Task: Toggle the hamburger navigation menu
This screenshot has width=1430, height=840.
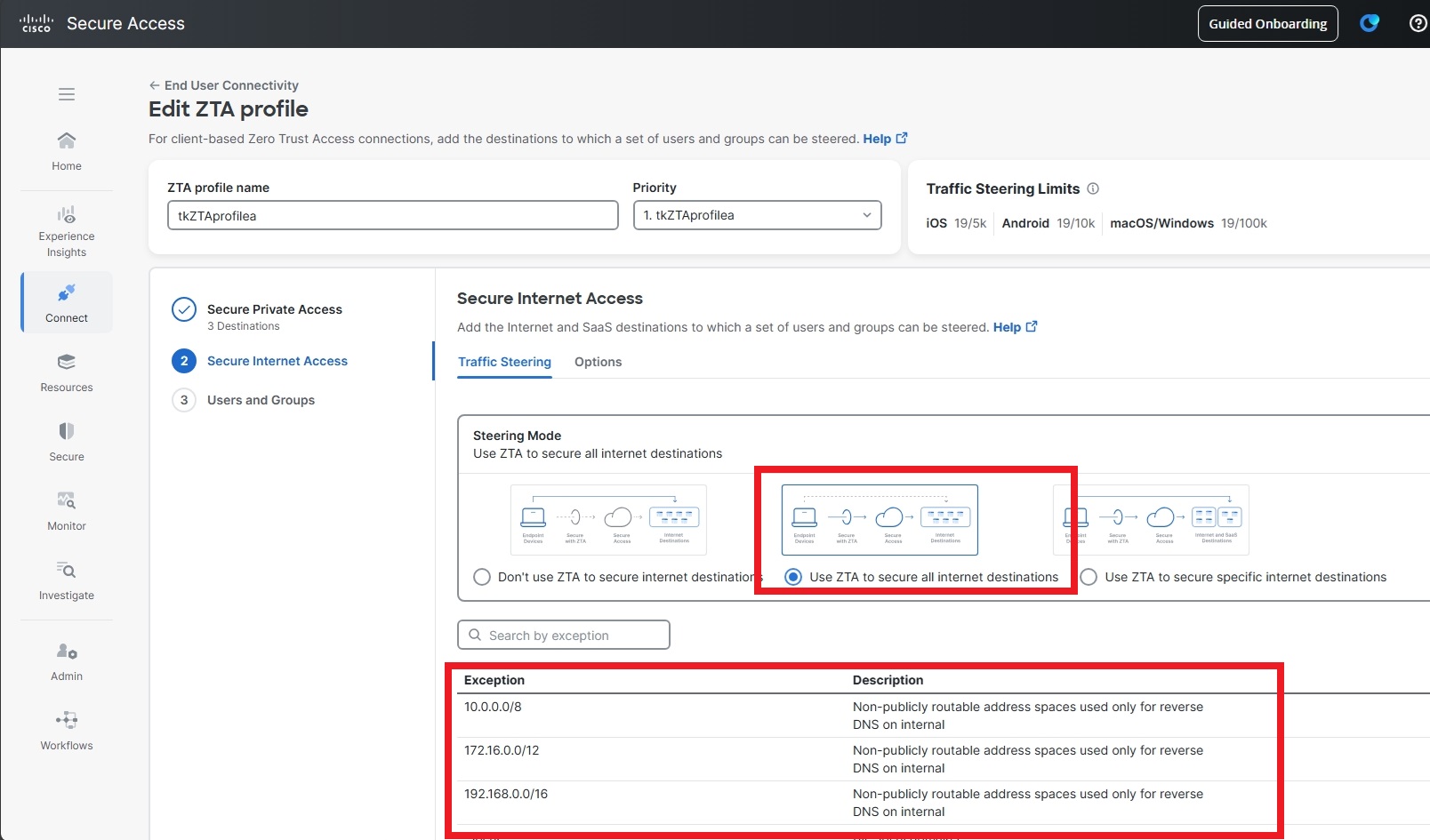Action: (67, 94)
